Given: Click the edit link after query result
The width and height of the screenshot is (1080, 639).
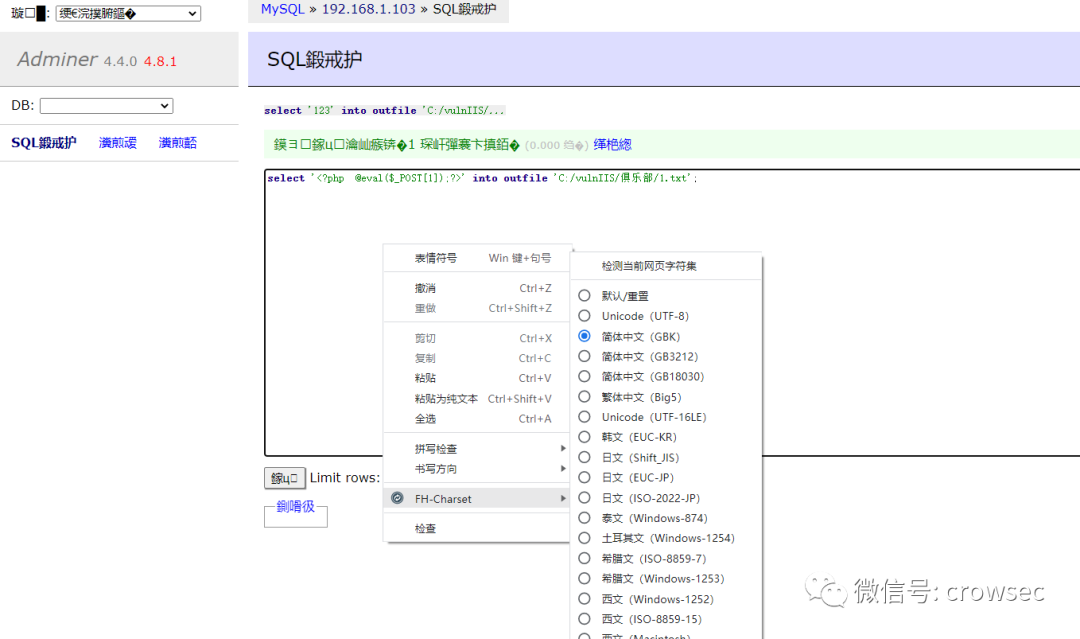Looking at the screenshot, I should pyautogui.click(x=612, y=145).
